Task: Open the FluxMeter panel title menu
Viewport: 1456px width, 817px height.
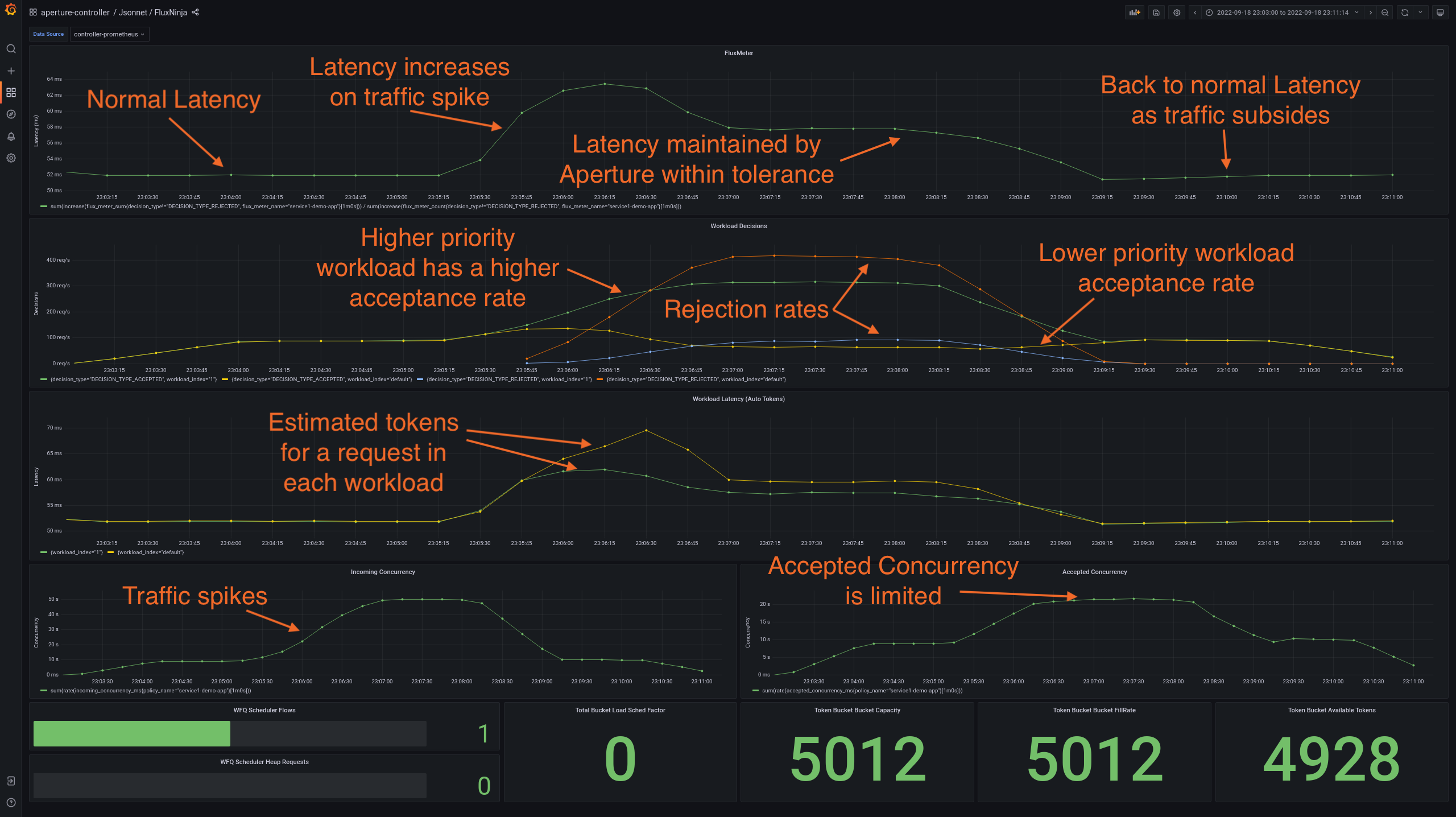Action: 738,53
